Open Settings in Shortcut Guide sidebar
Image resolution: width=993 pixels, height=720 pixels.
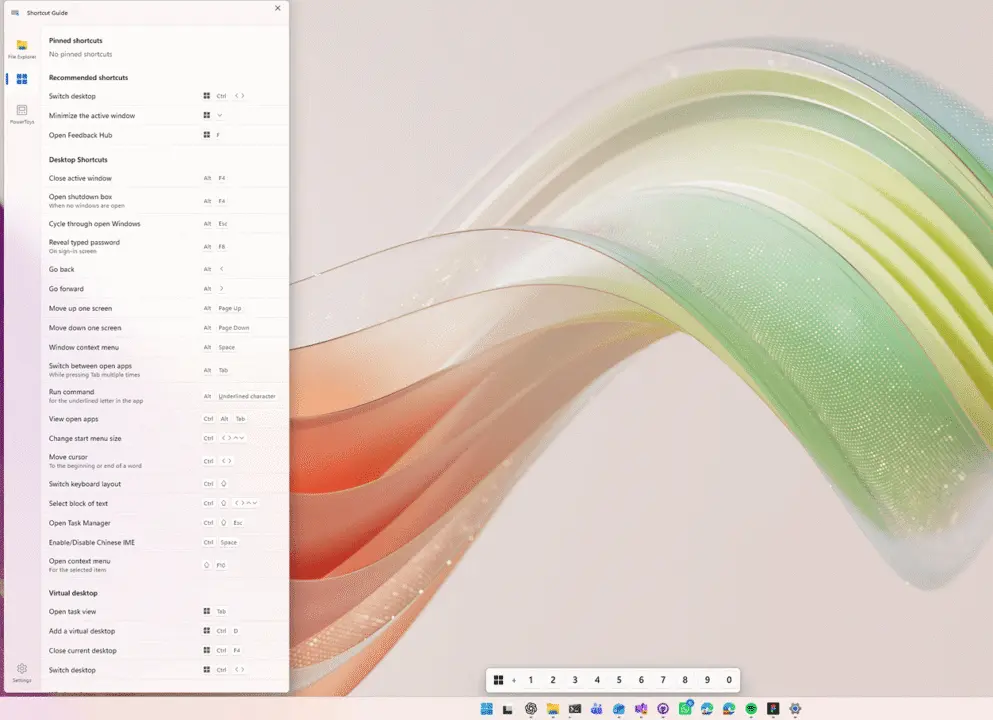click(22, 673)
